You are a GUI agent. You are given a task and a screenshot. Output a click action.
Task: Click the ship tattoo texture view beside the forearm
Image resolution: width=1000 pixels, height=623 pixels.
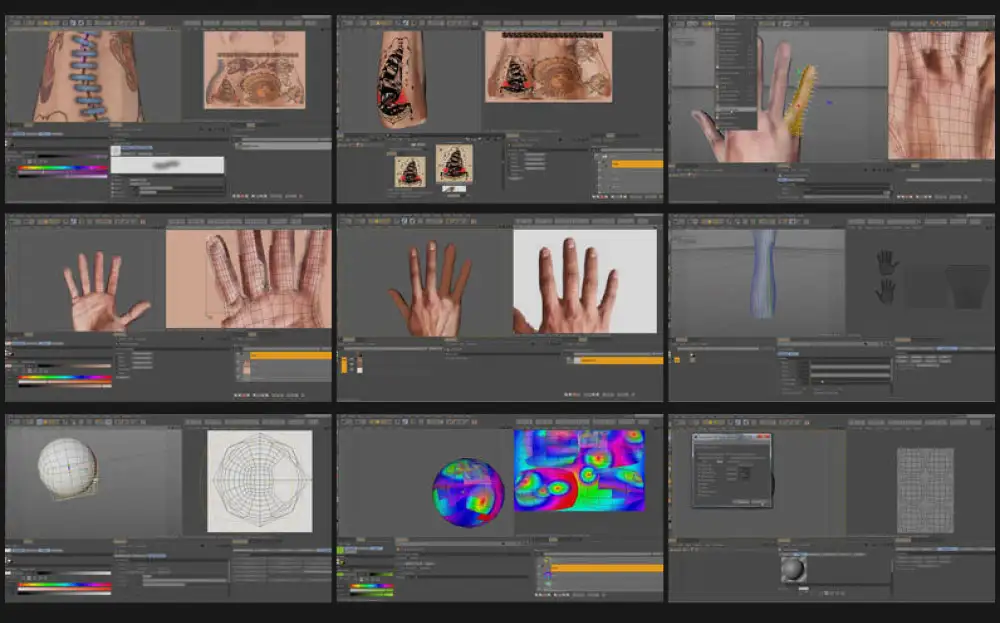pyautogui.click(x=548, y=66)
